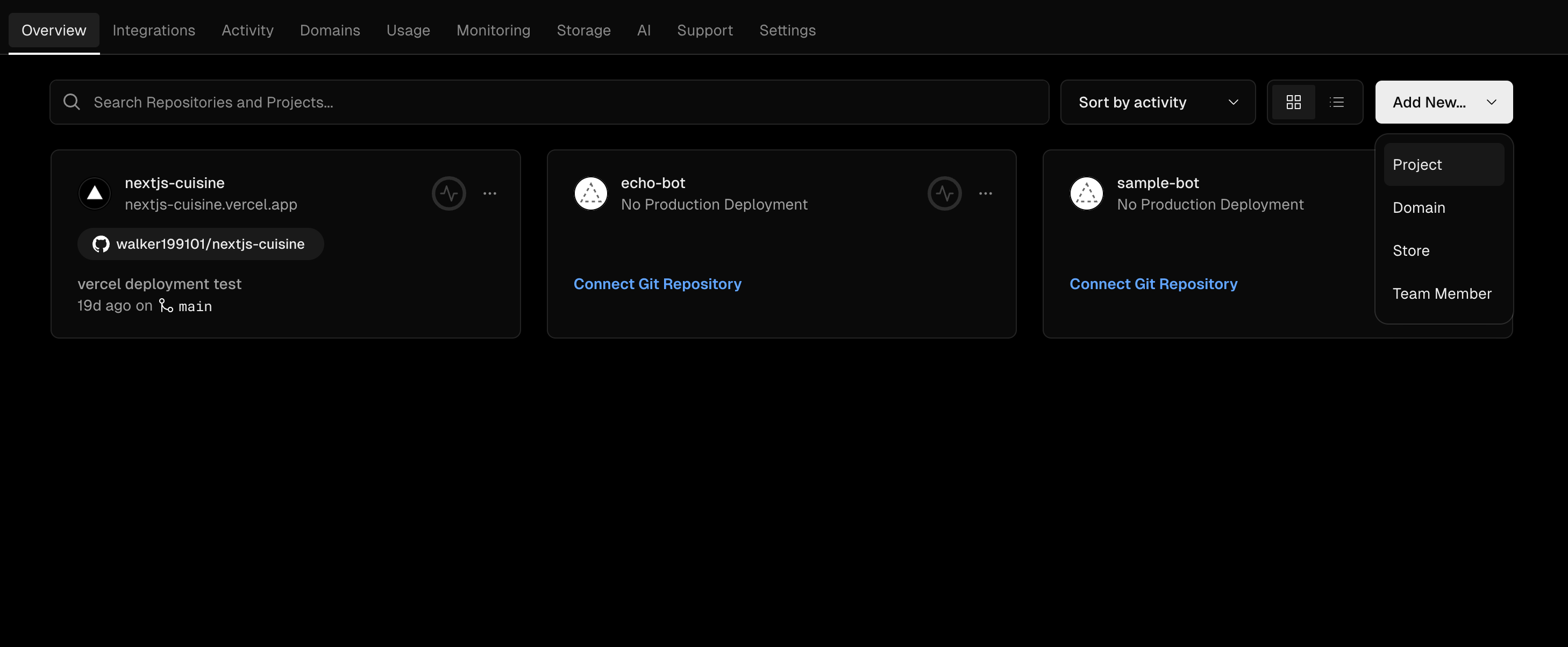The width and height of the screenshot is (1568, 647).
Task: Switch to grid view layout
Action: (x=1293, y=102)
